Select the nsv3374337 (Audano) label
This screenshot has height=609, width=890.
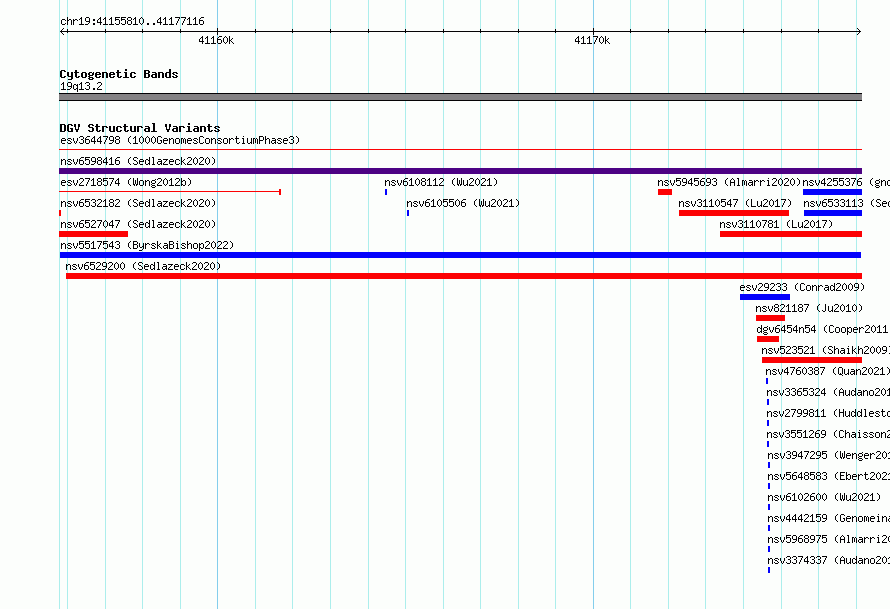coord(829,560)
